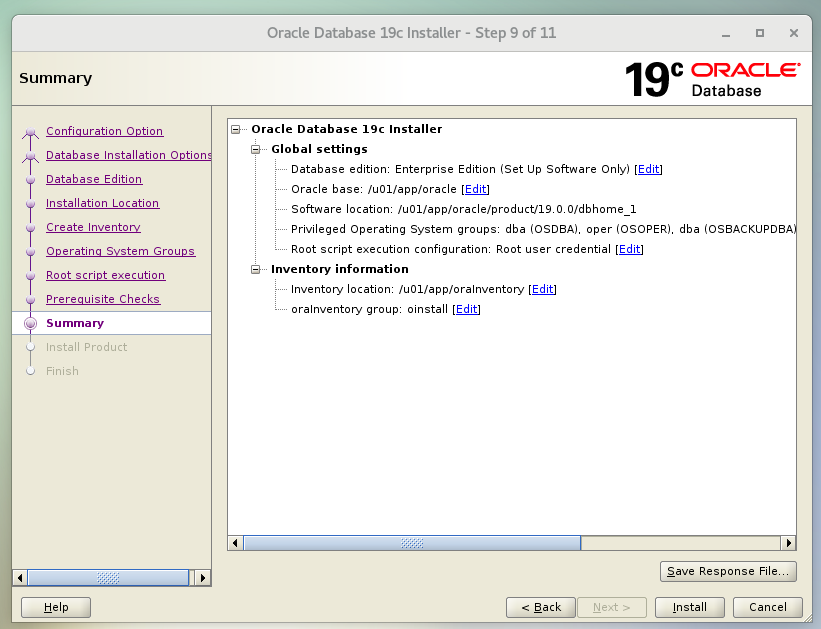Click Edit link beside Oracle base path

475,189
